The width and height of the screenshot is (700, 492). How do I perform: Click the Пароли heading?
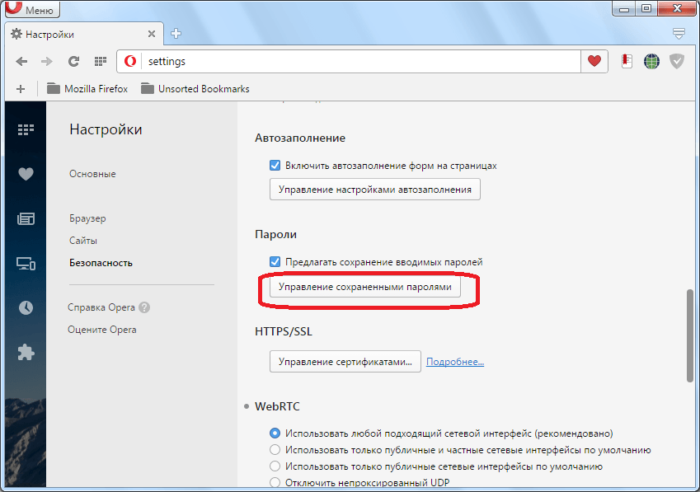click(x=275, y=234)
